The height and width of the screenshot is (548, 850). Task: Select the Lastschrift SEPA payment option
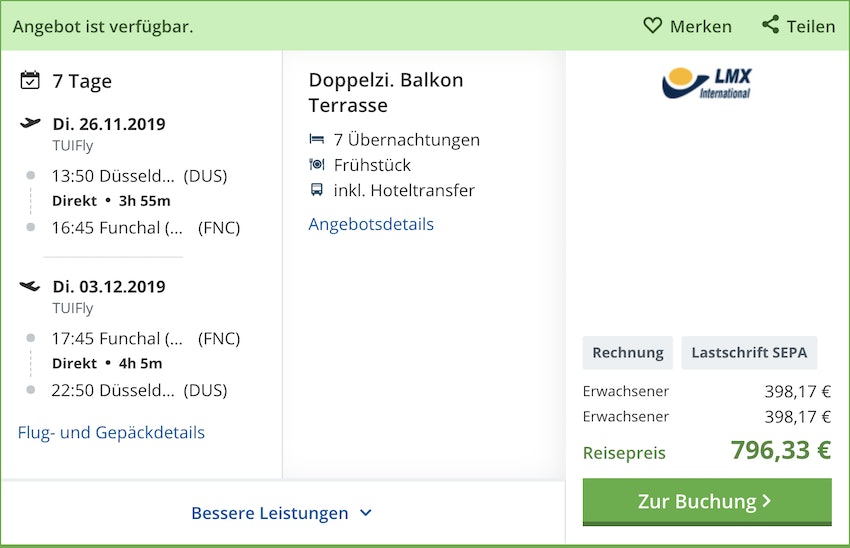[749, 352]
